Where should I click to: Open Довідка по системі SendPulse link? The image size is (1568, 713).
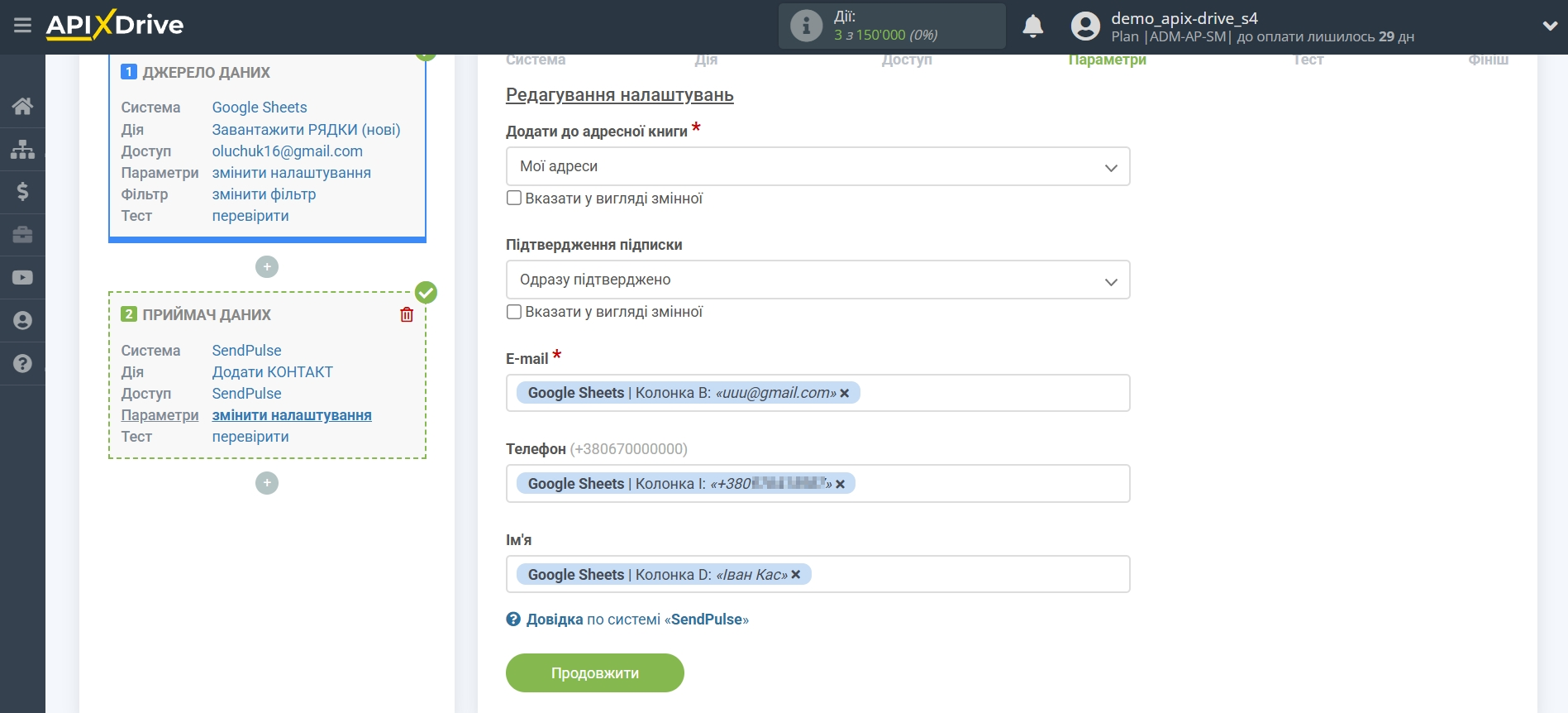click(637, 620)
